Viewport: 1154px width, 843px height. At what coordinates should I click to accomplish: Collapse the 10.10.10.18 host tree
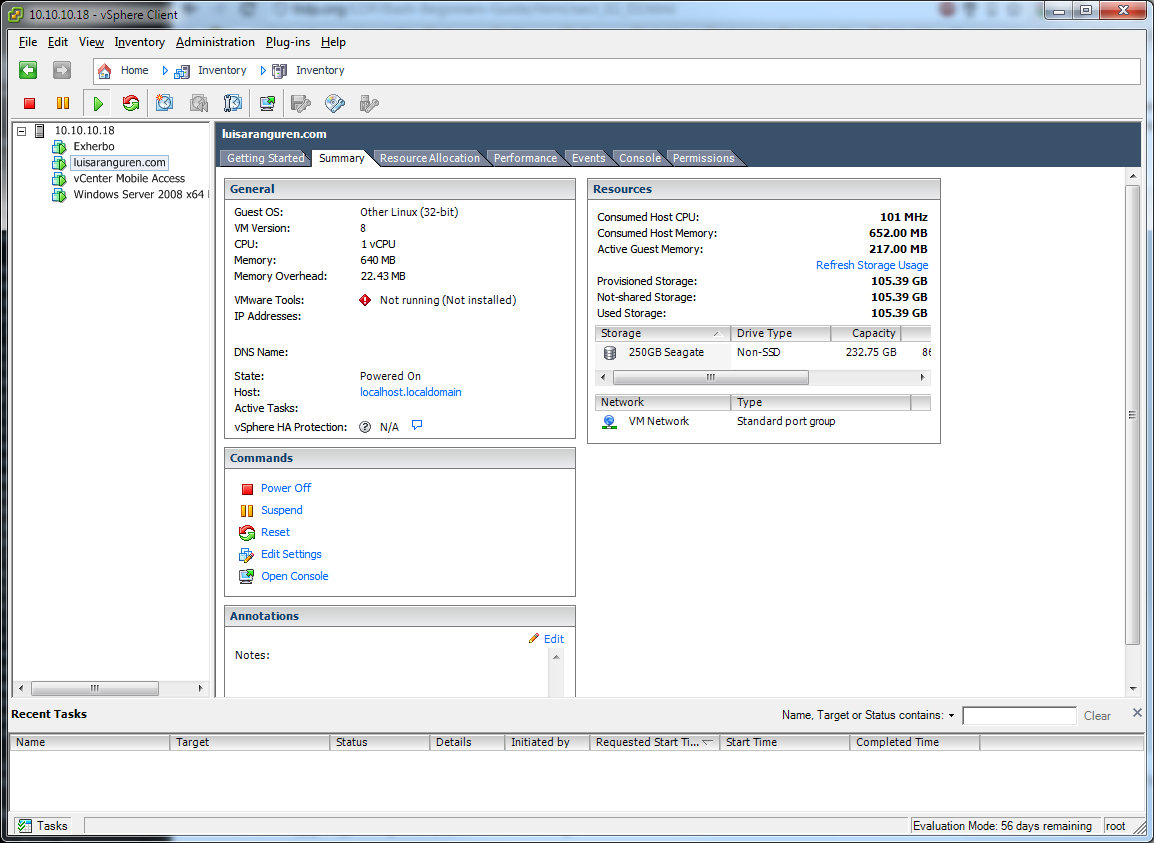click(21, 131)
